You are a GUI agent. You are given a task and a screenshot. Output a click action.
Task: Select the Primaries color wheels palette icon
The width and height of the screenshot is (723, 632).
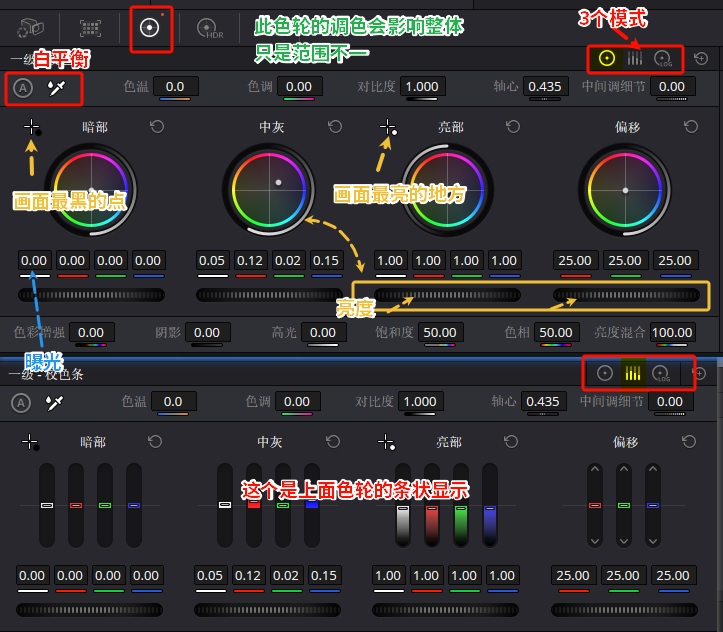[x=149, y=28]
